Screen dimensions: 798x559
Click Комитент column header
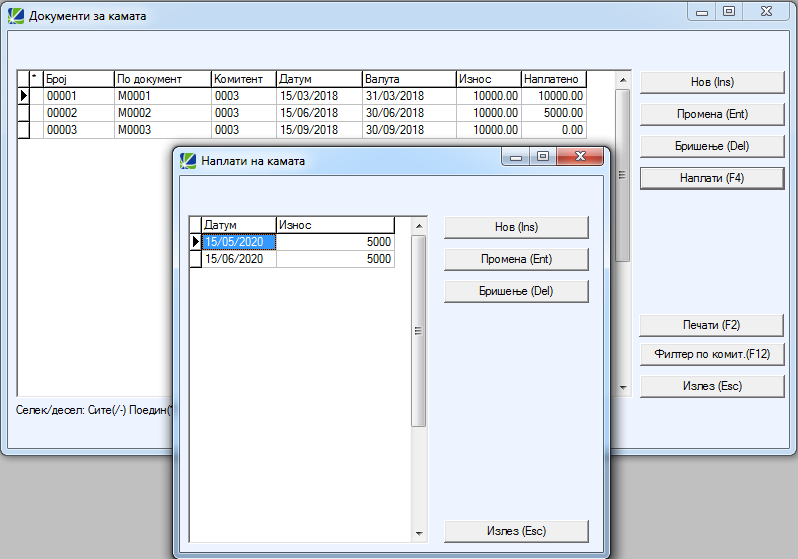(244, 79)
